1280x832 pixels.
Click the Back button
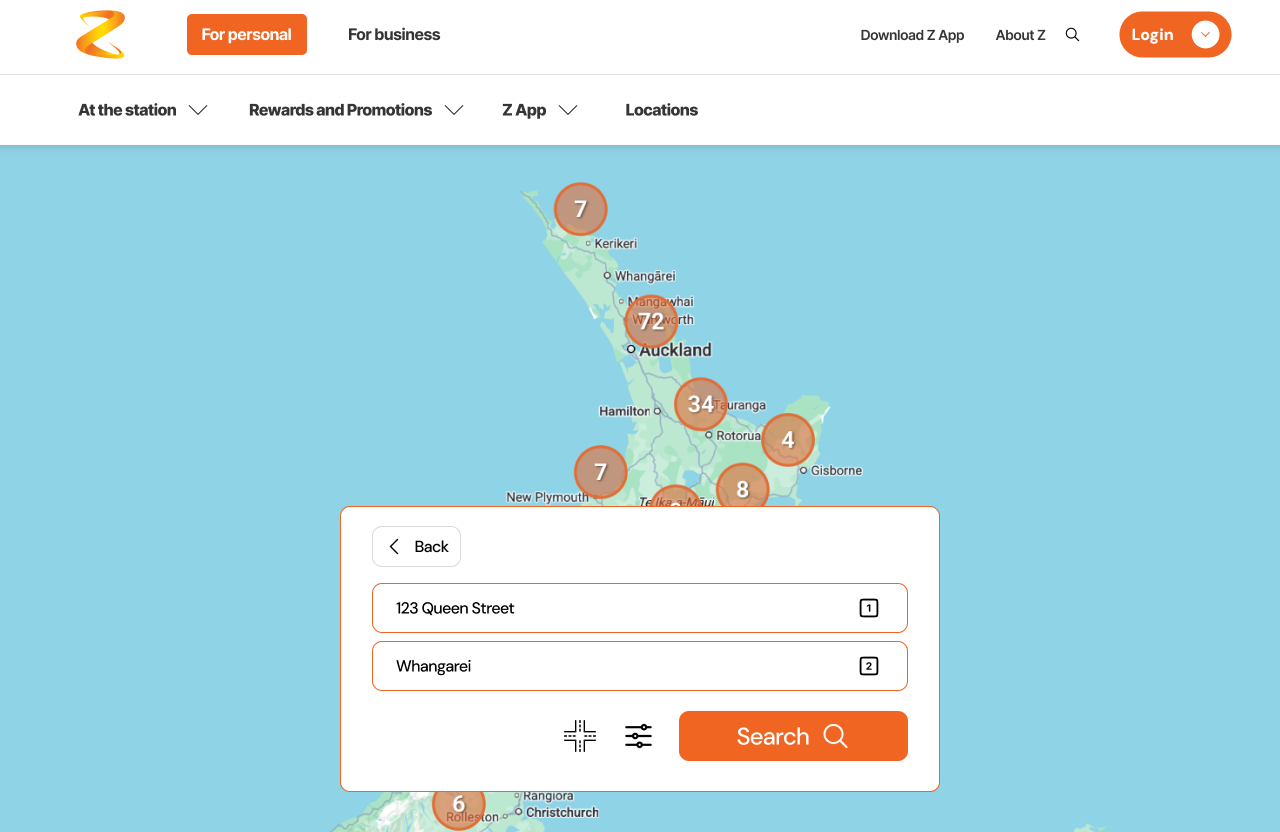point(416,547)
